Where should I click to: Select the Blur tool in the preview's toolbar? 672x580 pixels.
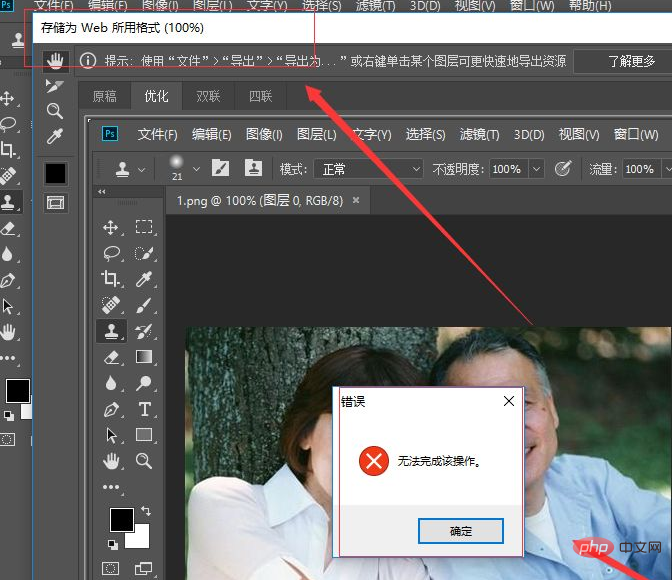(x=111, y=383)
